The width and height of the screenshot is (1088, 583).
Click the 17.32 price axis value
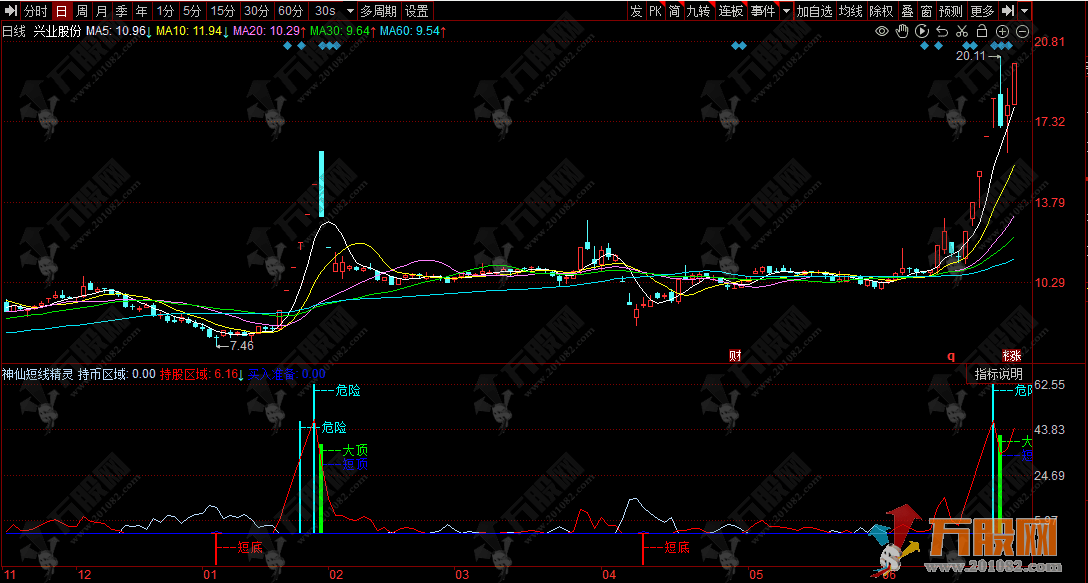(x=1048, y=122)
